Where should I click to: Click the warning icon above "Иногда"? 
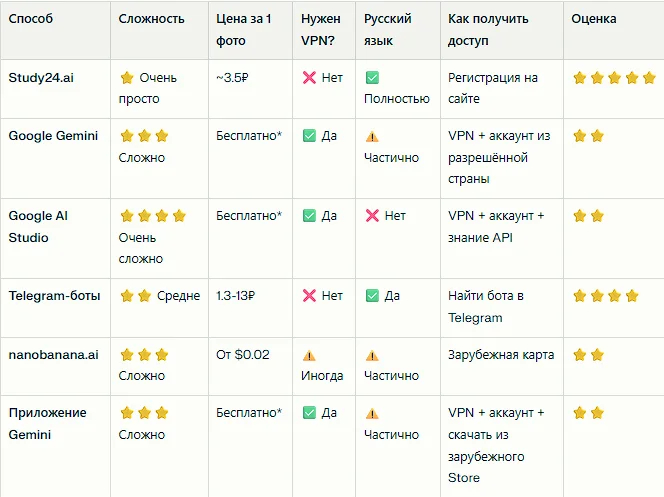coord(309,355)
